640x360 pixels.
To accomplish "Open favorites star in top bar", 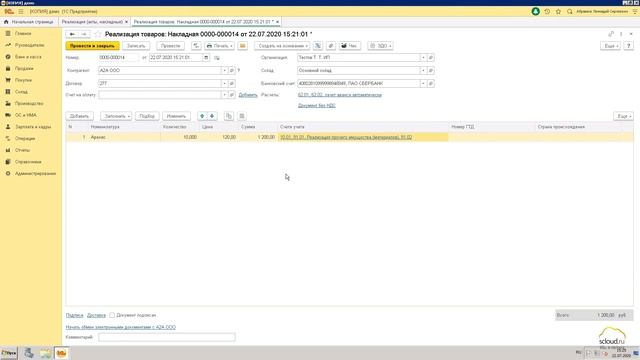I will (x=558, y=11).
